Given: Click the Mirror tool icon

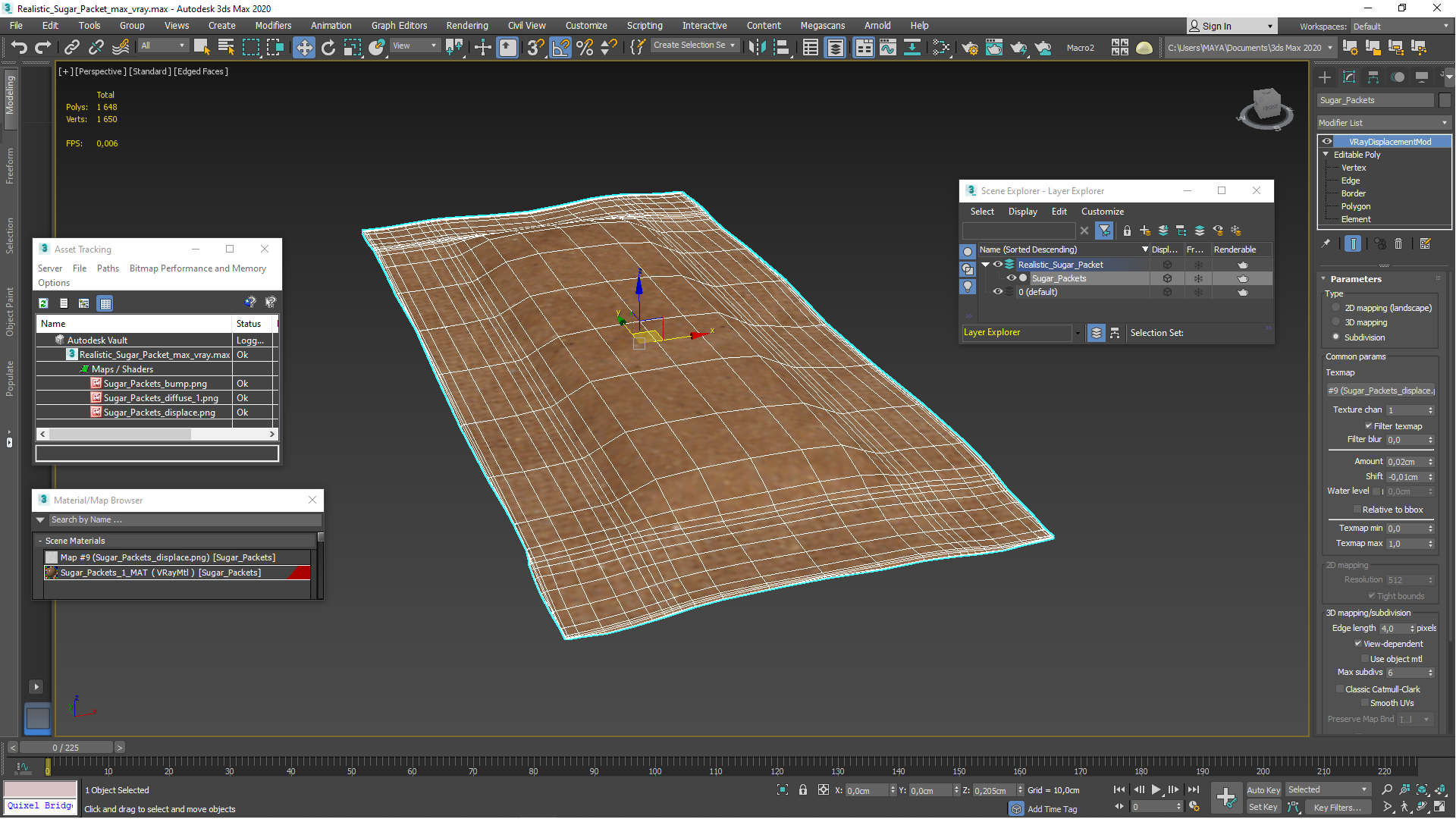Looking at the screenshot, I should (757, 47).
